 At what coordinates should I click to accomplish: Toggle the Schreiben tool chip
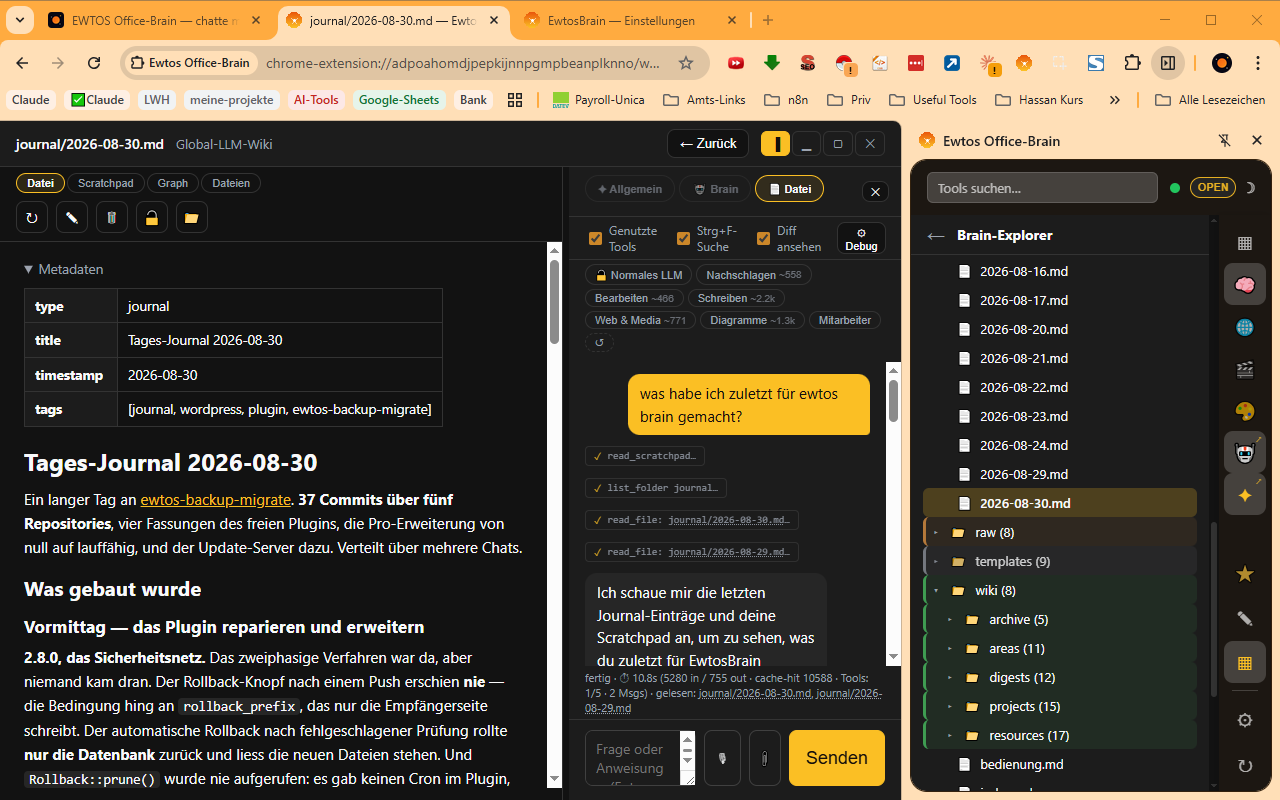[736, 298]
